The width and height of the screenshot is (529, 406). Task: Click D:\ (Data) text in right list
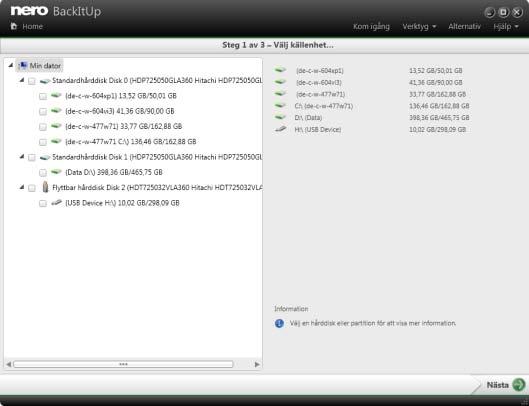(x=308, y=117)
